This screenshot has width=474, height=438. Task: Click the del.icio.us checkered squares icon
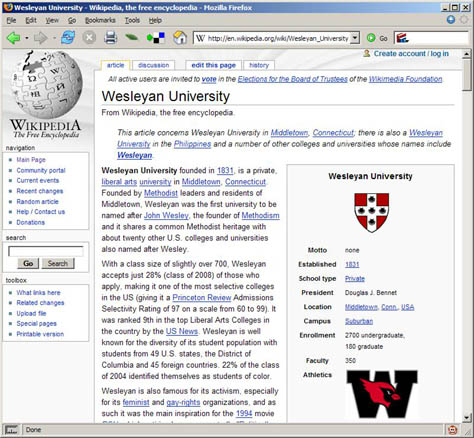coord(156,38)
